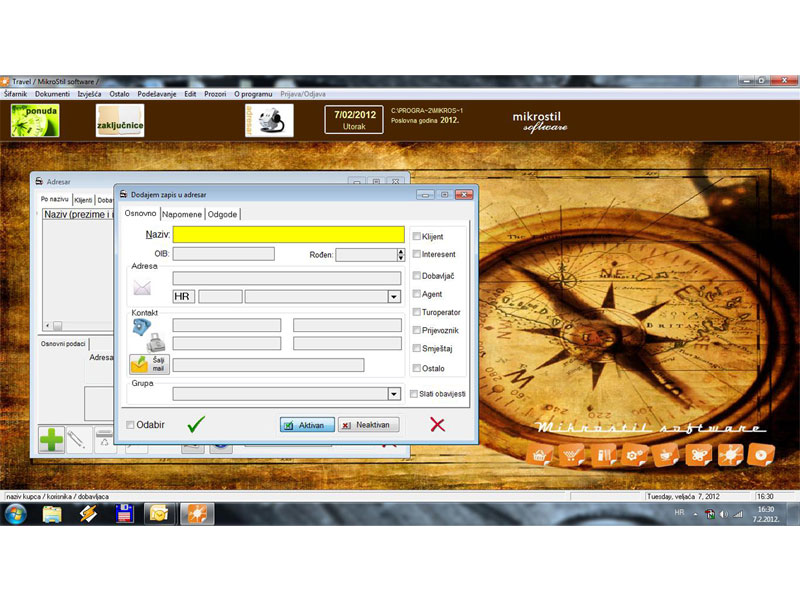This screenshot has width=800, height=600.
Task: Click the red X cancel icon
Action: [437, 424]
